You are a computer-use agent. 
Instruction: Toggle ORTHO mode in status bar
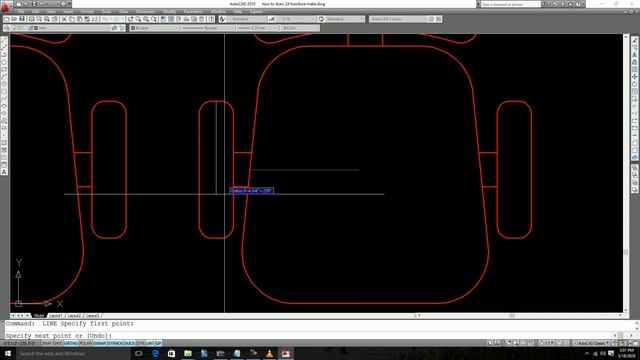[x=71, y=343]
